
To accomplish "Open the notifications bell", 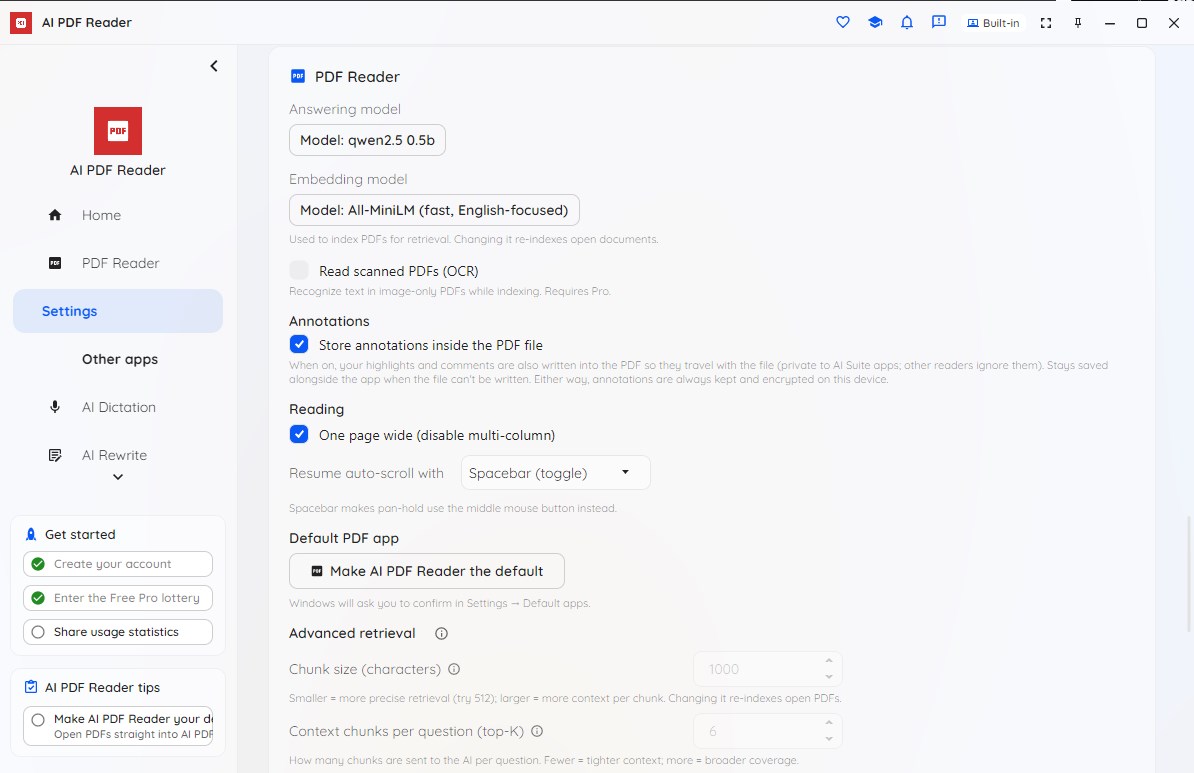I will 906,22.
